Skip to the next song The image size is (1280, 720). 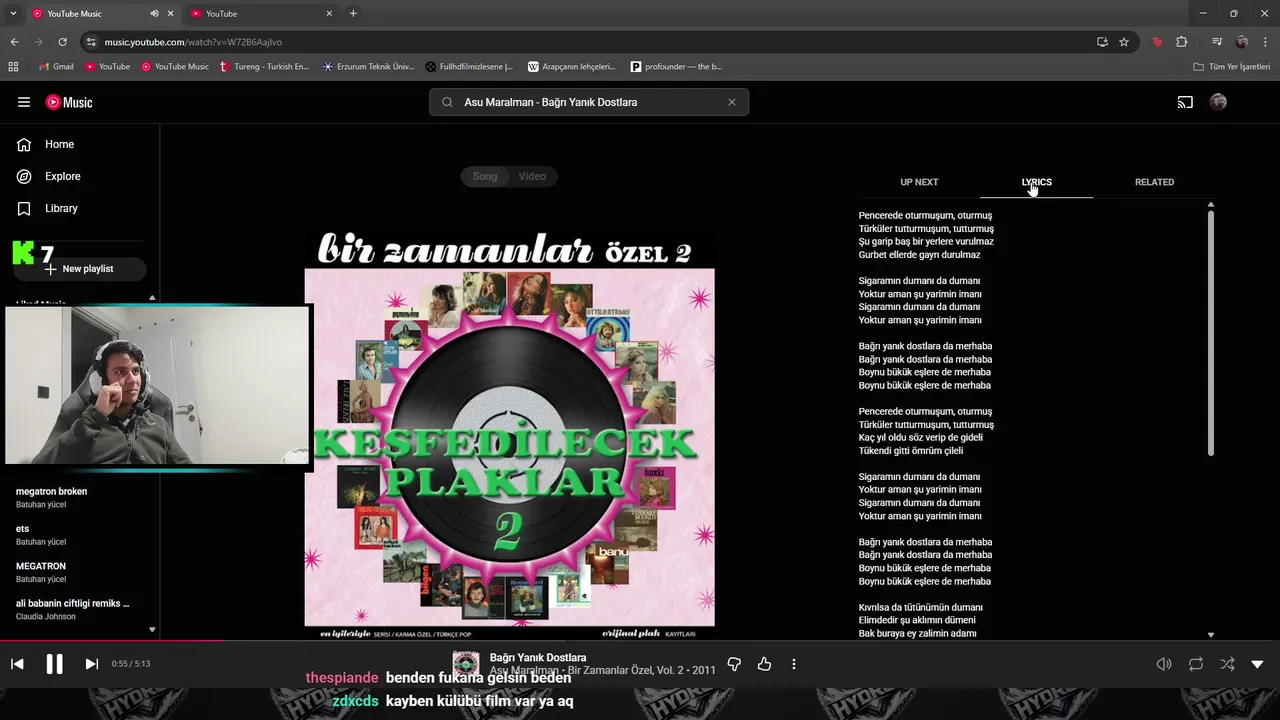coord(91,664)
